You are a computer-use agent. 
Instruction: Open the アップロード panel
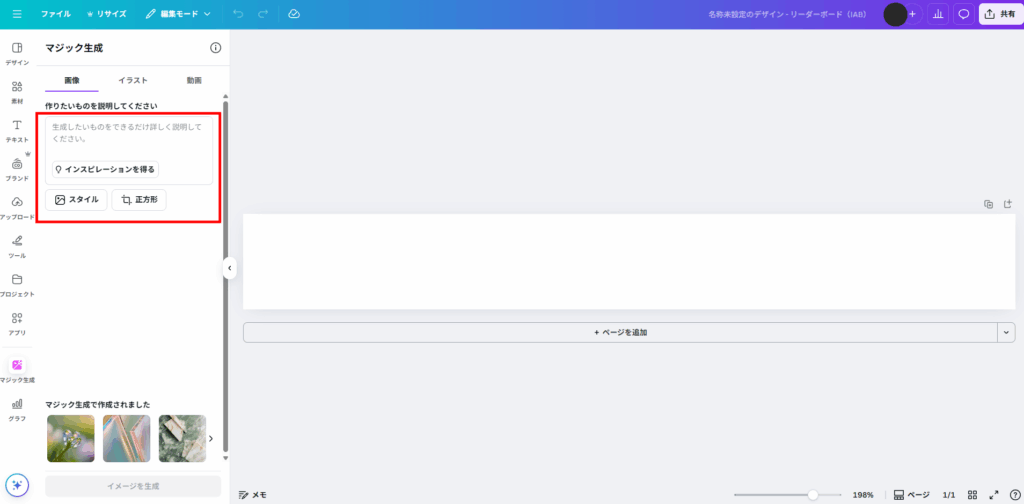click(17, 207)
